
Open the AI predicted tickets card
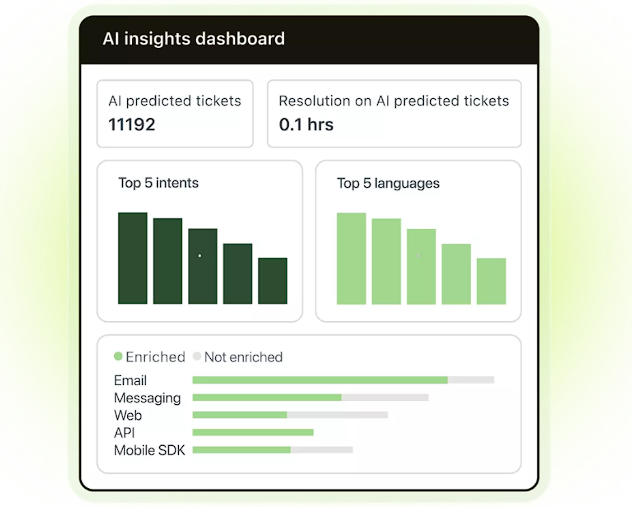[174, 113]
